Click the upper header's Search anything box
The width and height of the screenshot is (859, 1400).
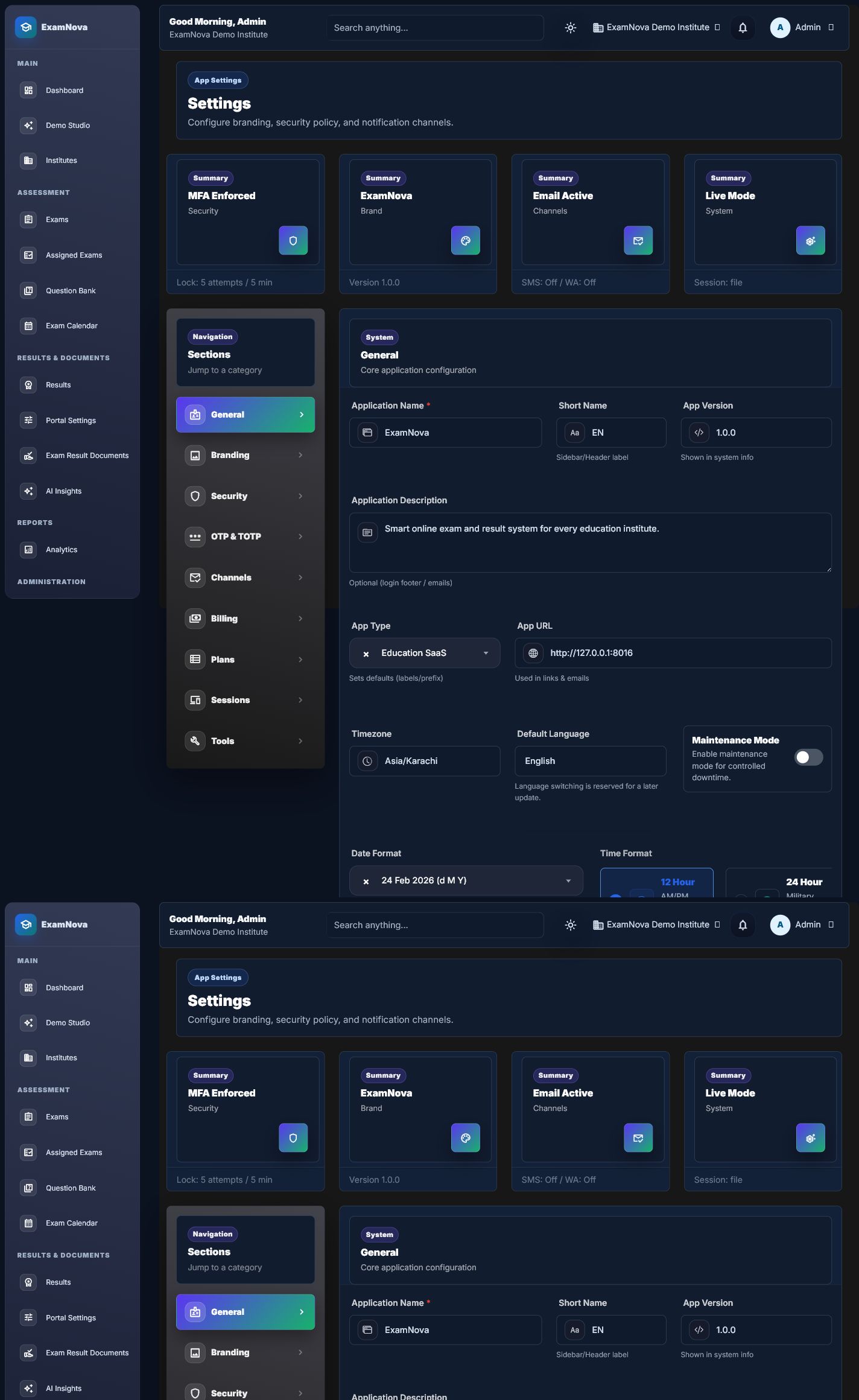coord(435,28)
